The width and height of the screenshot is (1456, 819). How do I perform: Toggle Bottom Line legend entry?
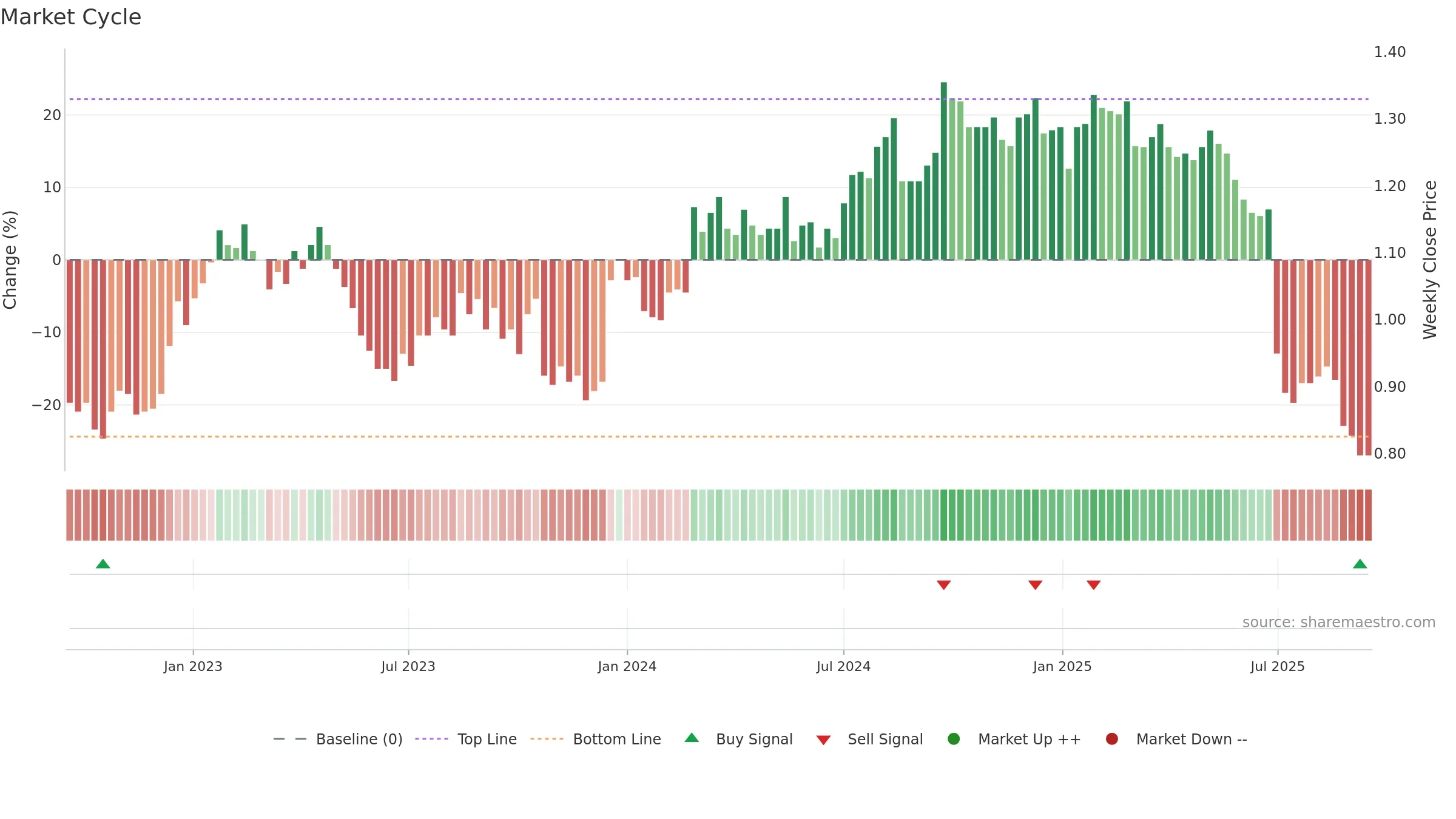[596, 739]
